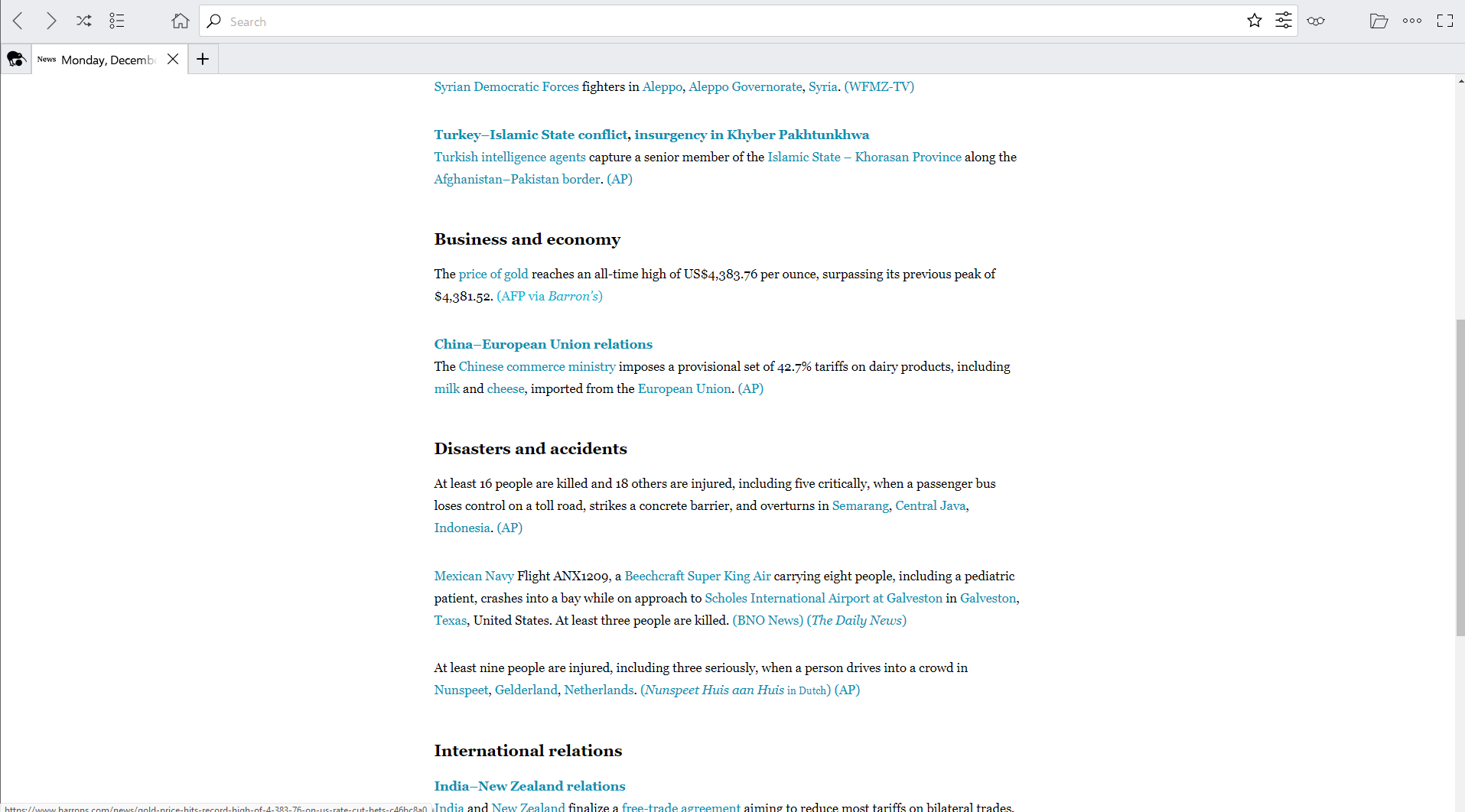Close the Monday, December tab
This screenshot has width=1465, height=812.
tap(173, 59)
